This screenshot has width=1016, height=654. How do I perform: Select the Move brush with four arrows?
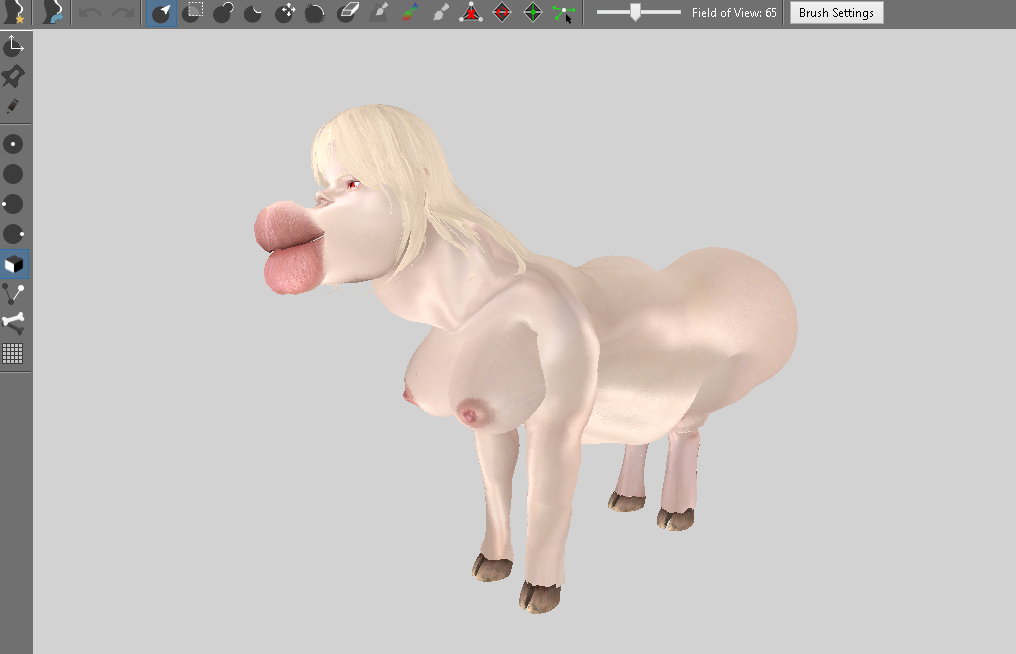tap(284, 12)
